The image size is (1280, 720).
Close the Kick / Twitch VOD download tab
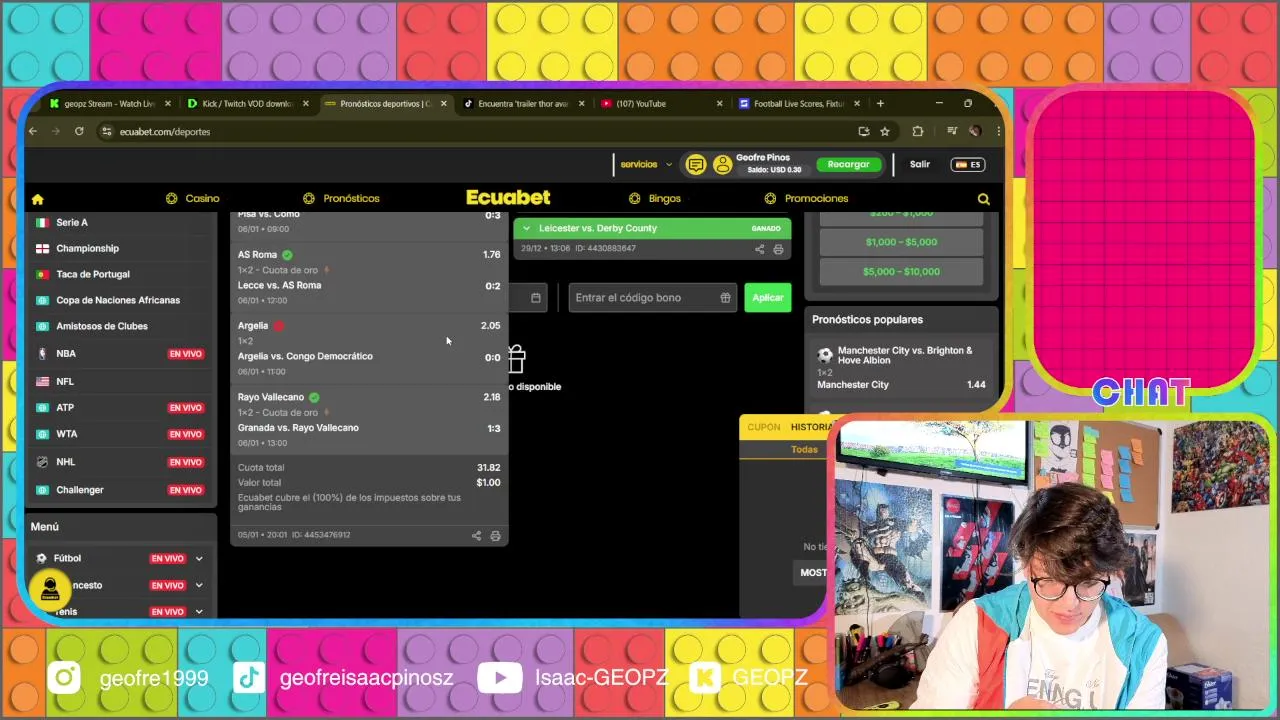(x=306, y=103)
